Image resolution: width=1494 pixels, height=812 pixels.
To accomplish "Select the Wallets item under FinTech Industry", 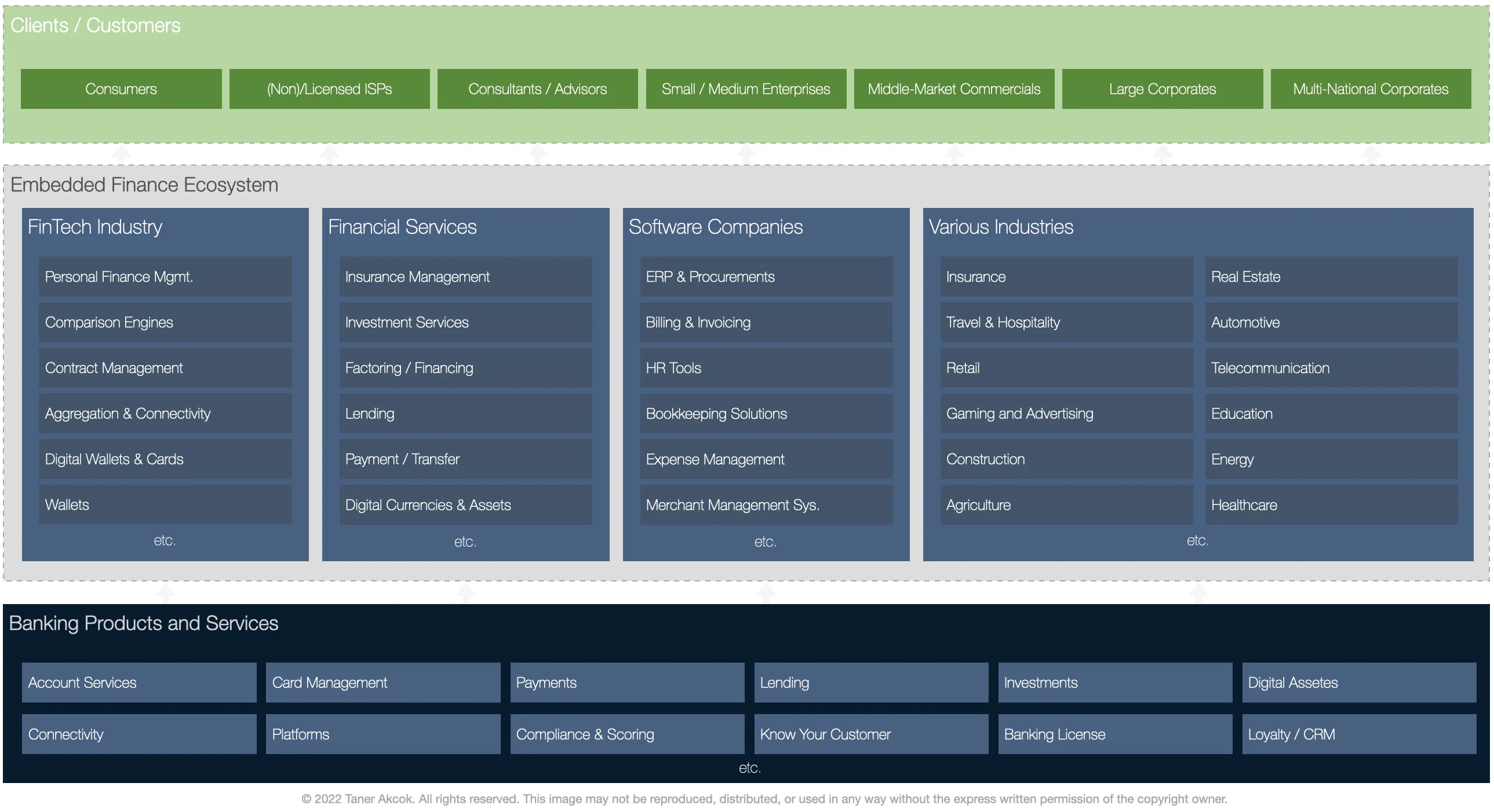I will point(165,505).
